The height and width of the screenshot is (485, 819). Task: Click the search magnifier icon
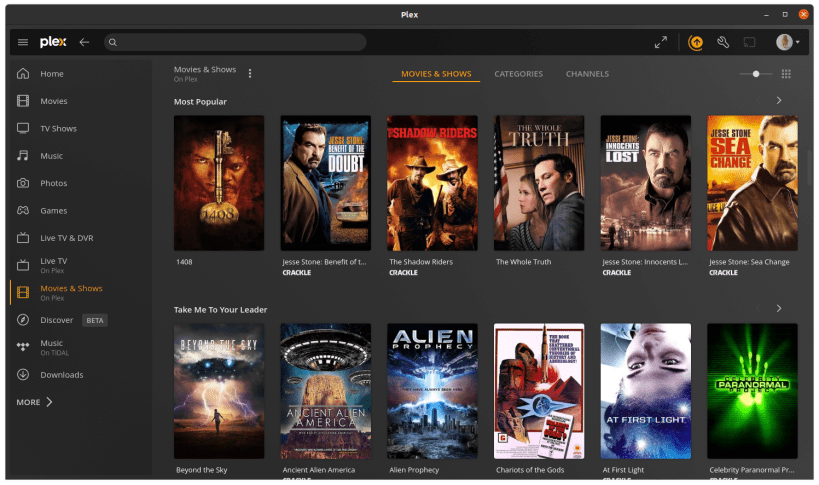tap(112, 42)
